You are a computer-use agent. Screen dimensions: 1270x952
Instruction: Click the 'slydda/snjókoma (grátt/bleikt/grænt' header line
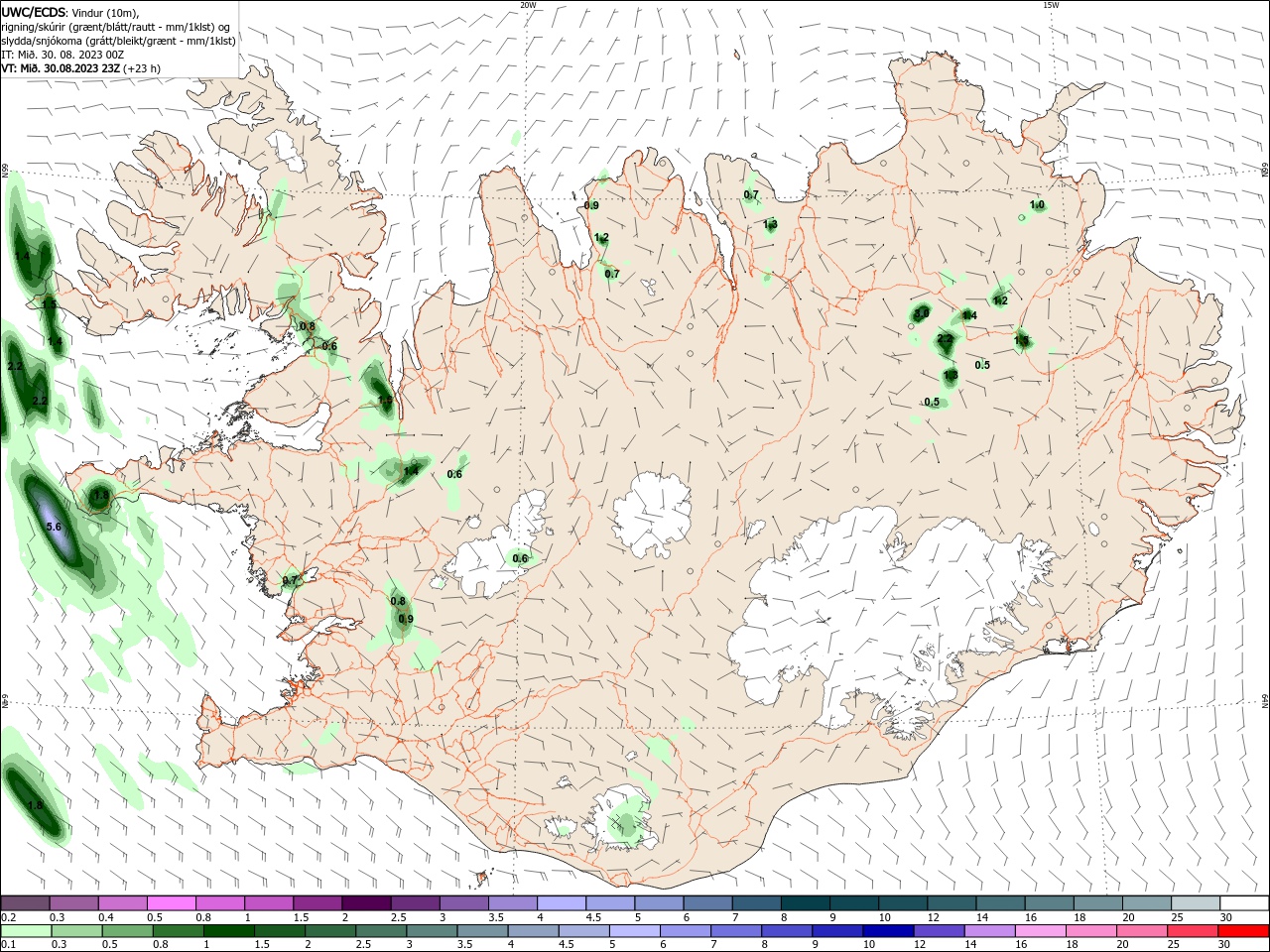click(119, 41)
